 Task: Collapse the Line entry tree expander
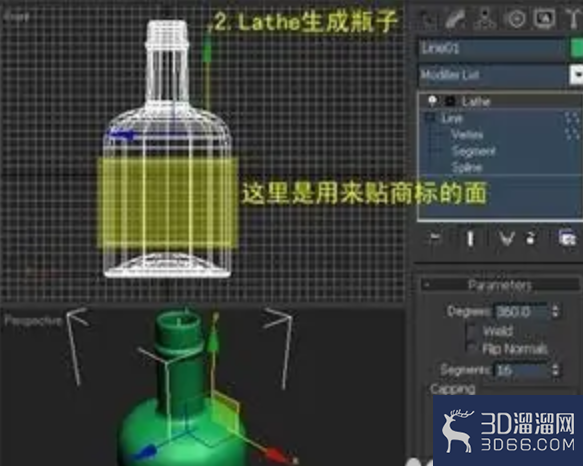coord(431,119)
